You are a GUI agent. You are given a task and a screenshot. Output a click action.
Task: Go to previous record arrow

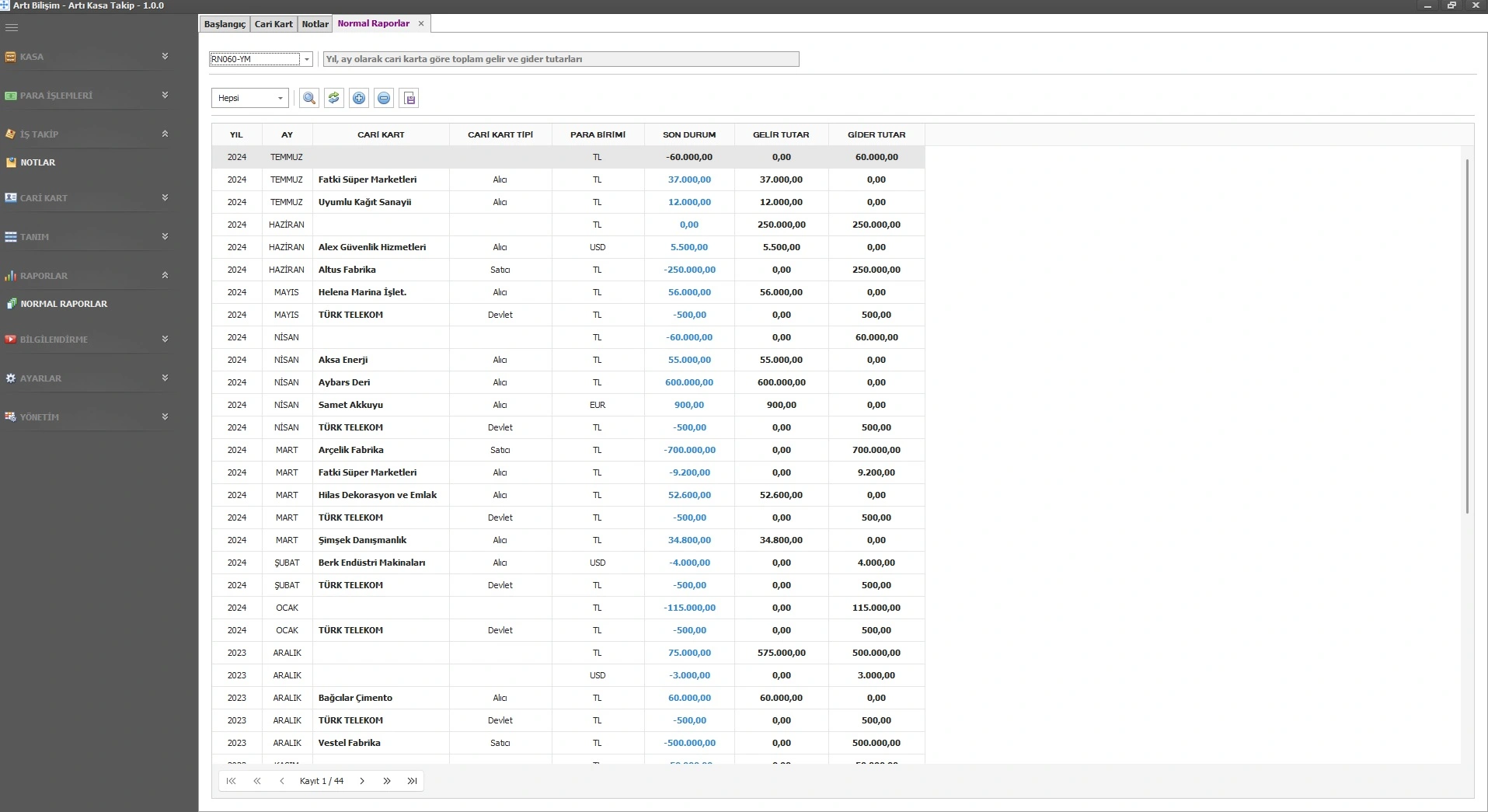pos(281,781)
